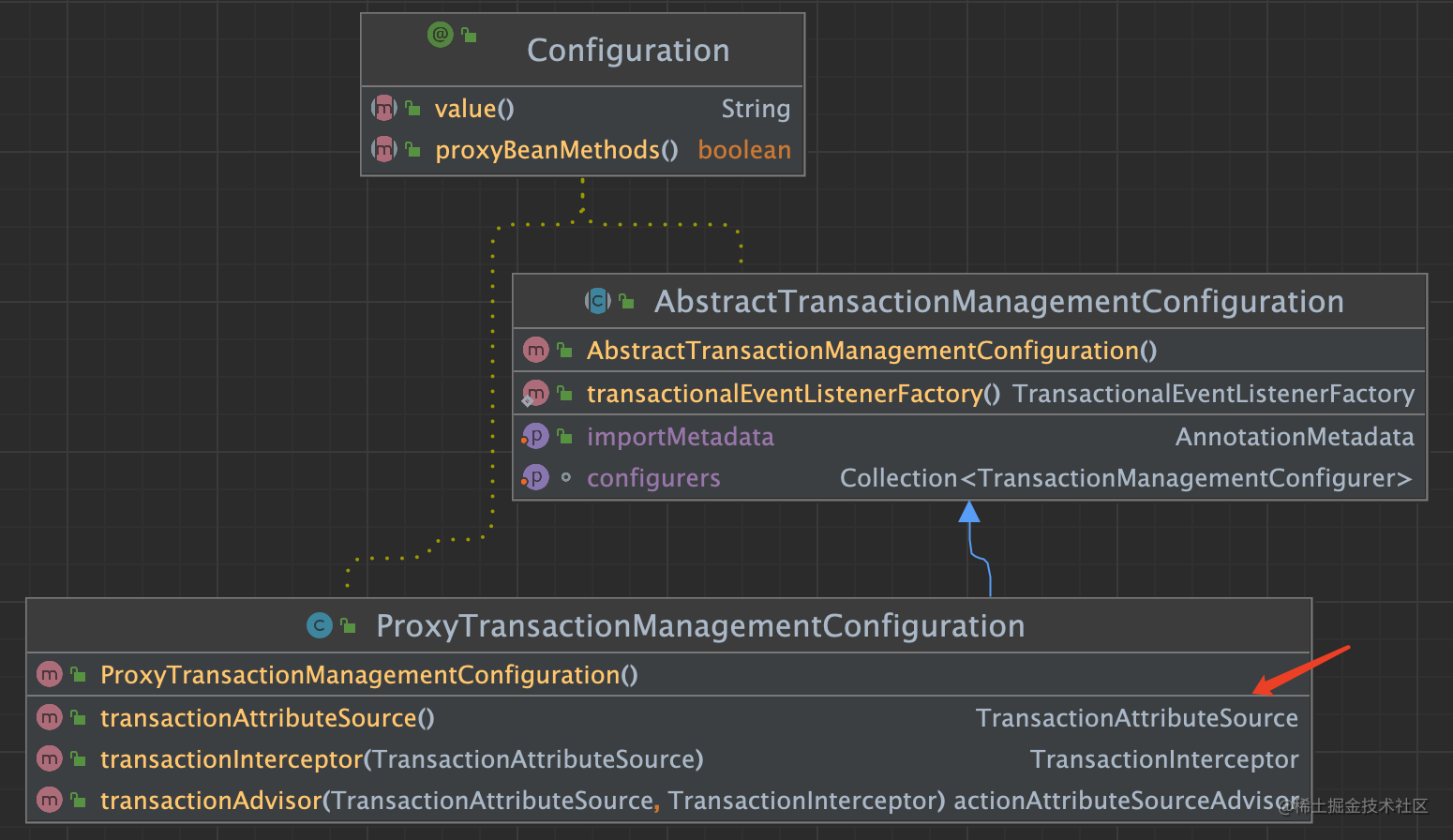Click the AnnotationMetadata field type

coord(1296,437)
